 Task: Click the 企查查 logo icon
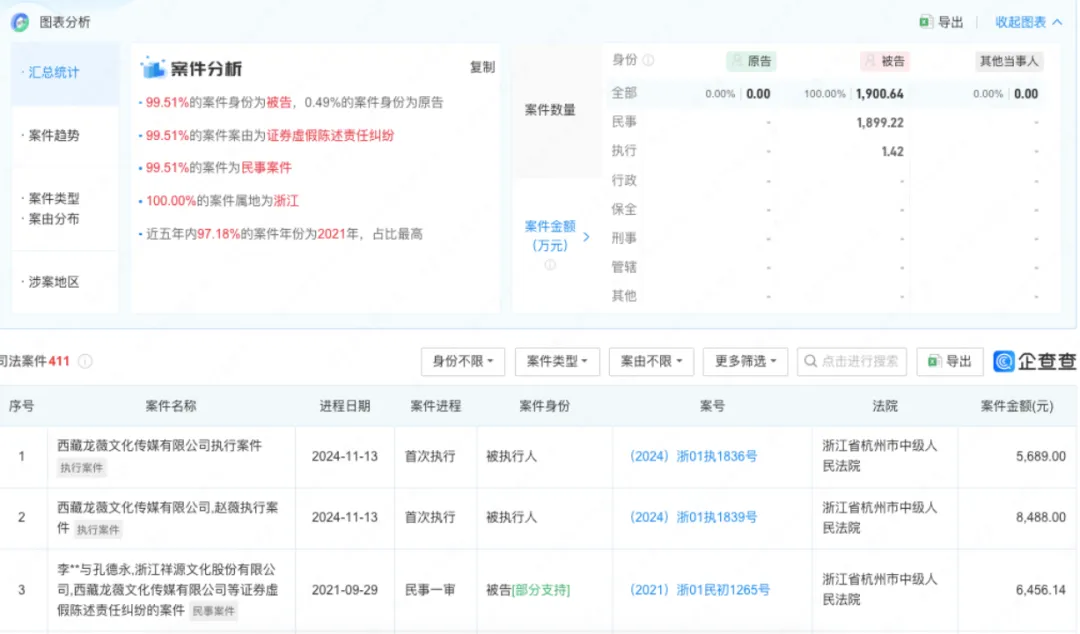(1004, 361)
